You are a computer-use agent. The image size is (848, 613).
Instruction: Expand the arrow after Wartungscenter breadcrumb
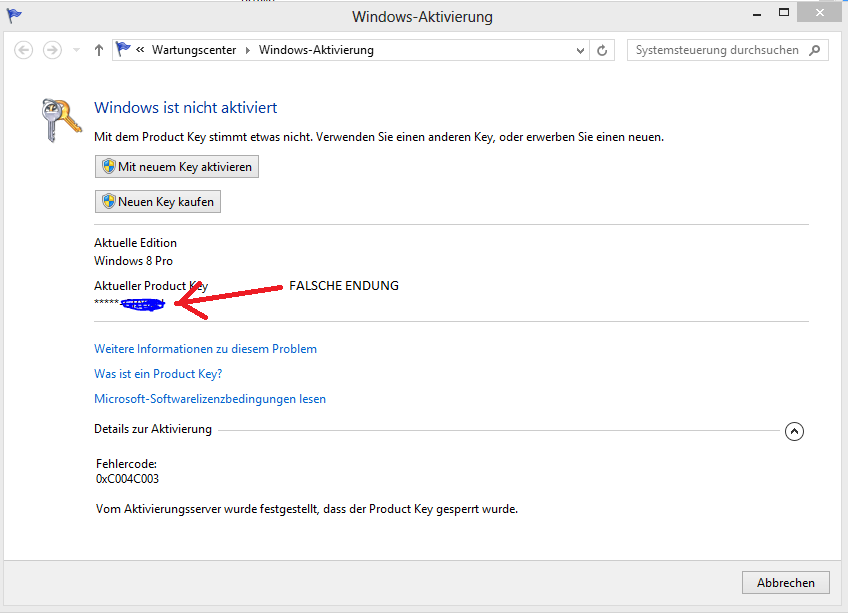click(x=248, y=50)
